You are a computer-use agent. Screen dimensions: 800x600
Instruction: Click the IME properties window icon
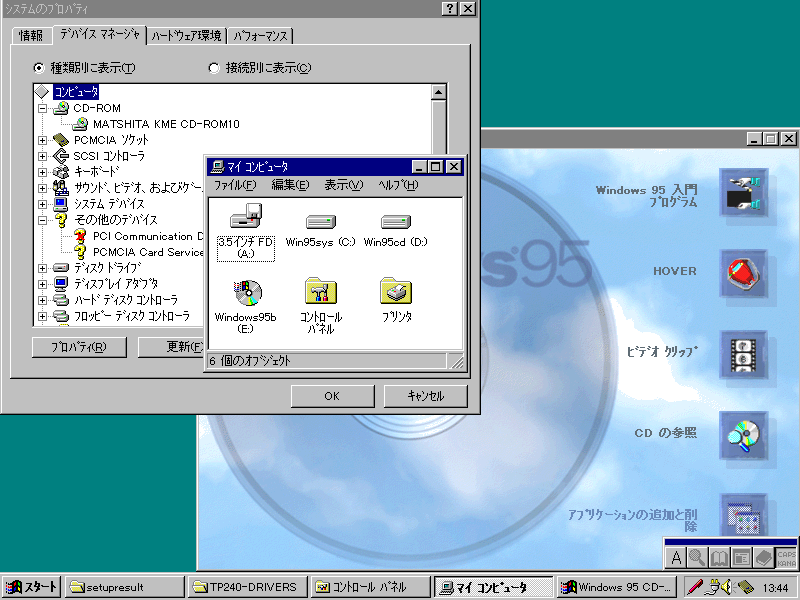(741, 557)
